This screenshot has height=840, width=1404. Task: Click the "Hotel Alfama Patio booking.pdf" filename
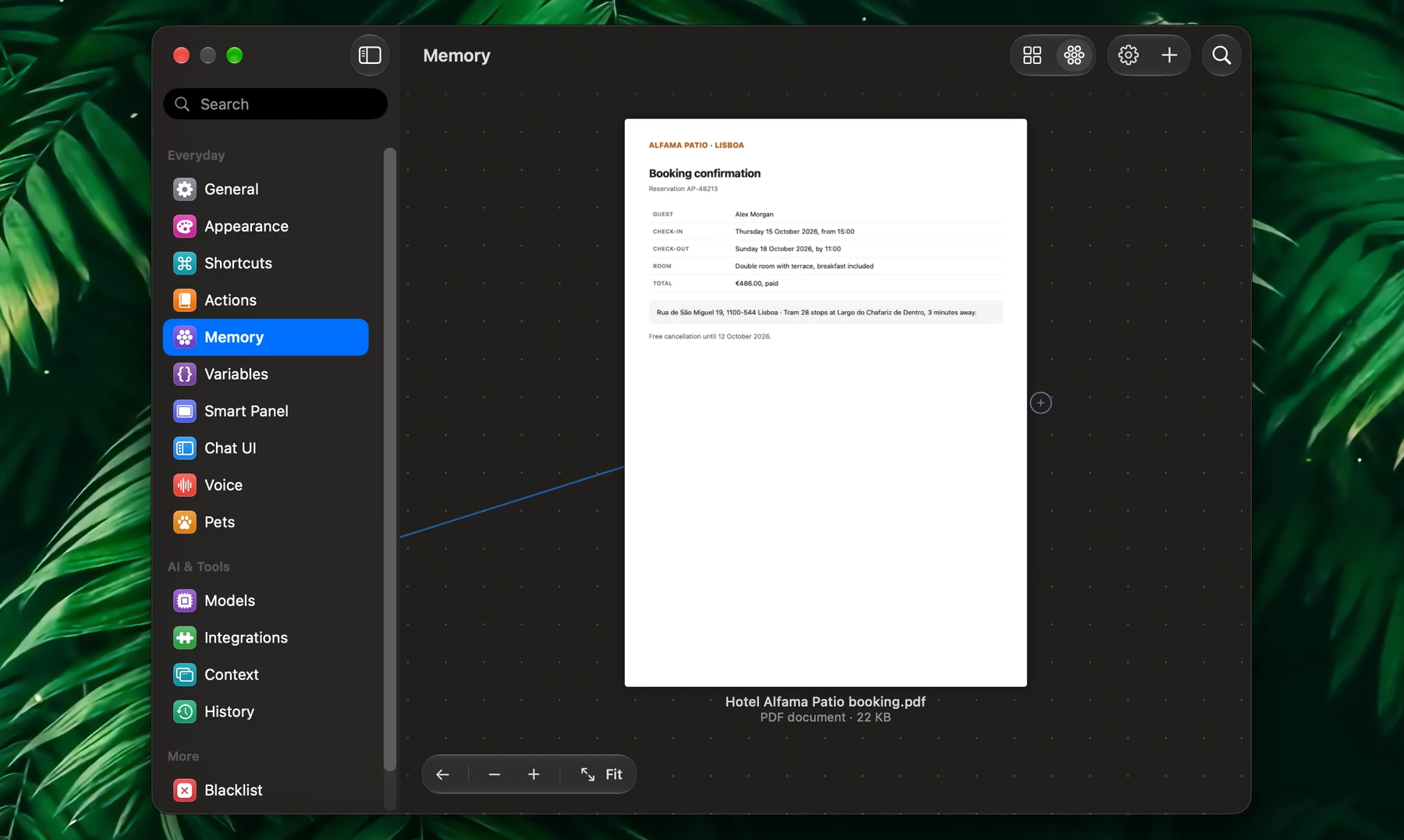pos(825,702)
